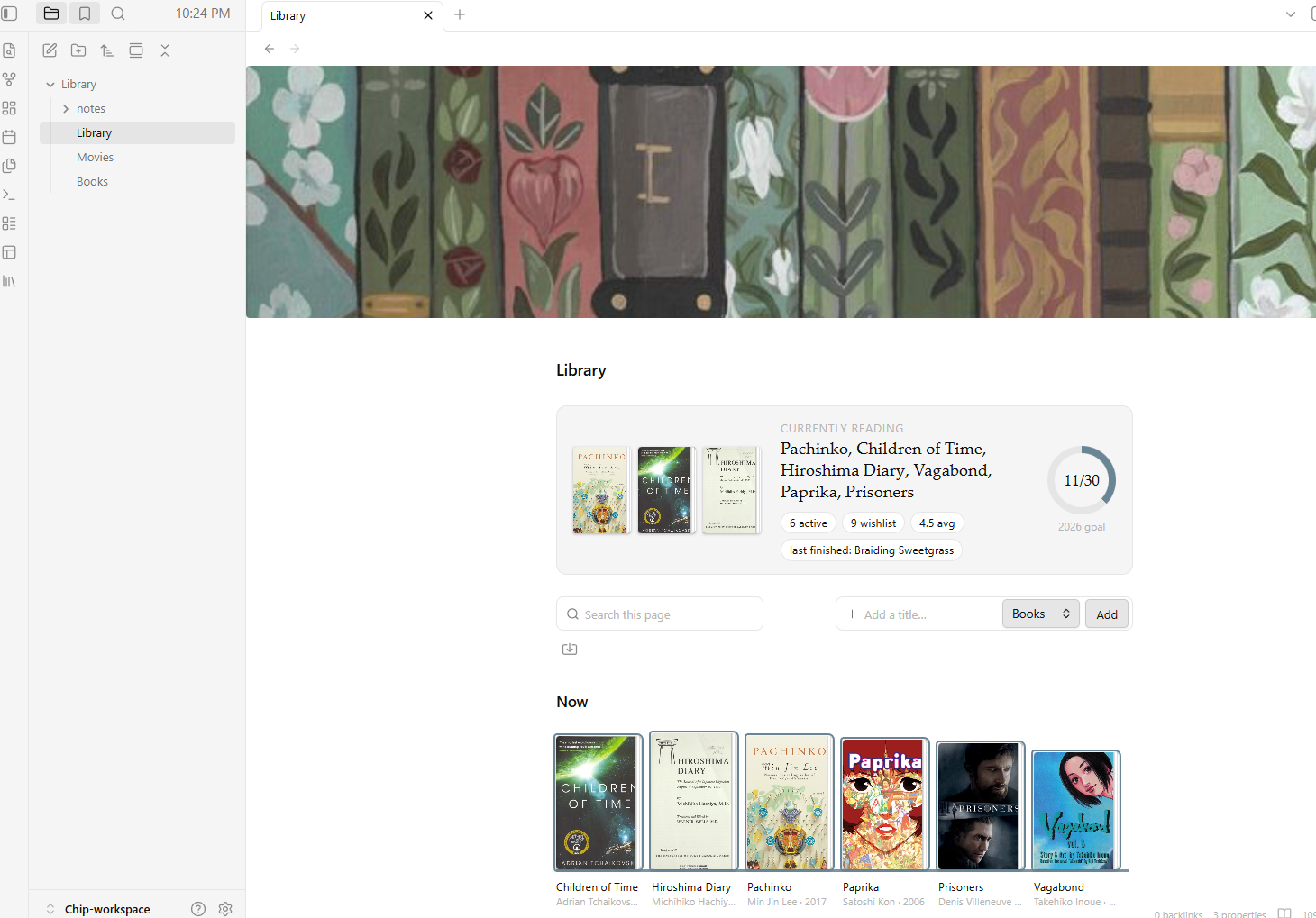Click 0 backlinks in status bar

[x=1178, y=913]
